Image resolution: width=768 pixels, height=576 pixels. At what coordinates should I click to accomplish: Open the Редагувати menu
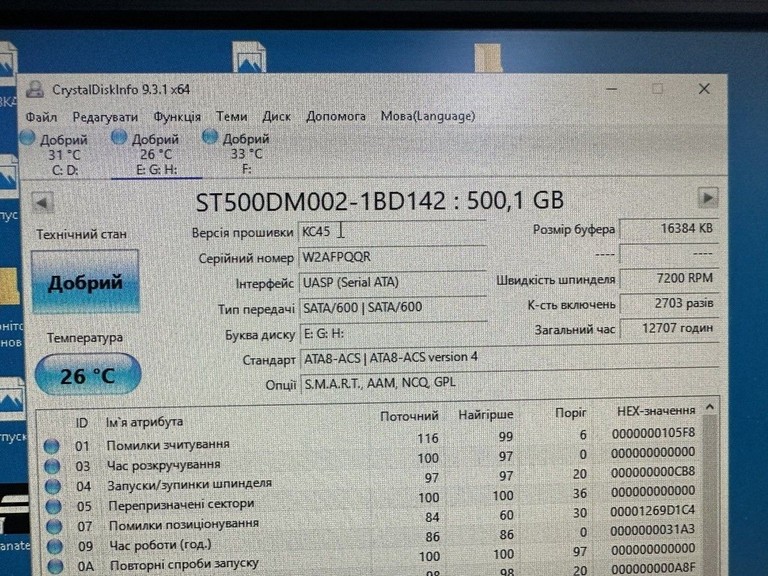coord(105,117)
